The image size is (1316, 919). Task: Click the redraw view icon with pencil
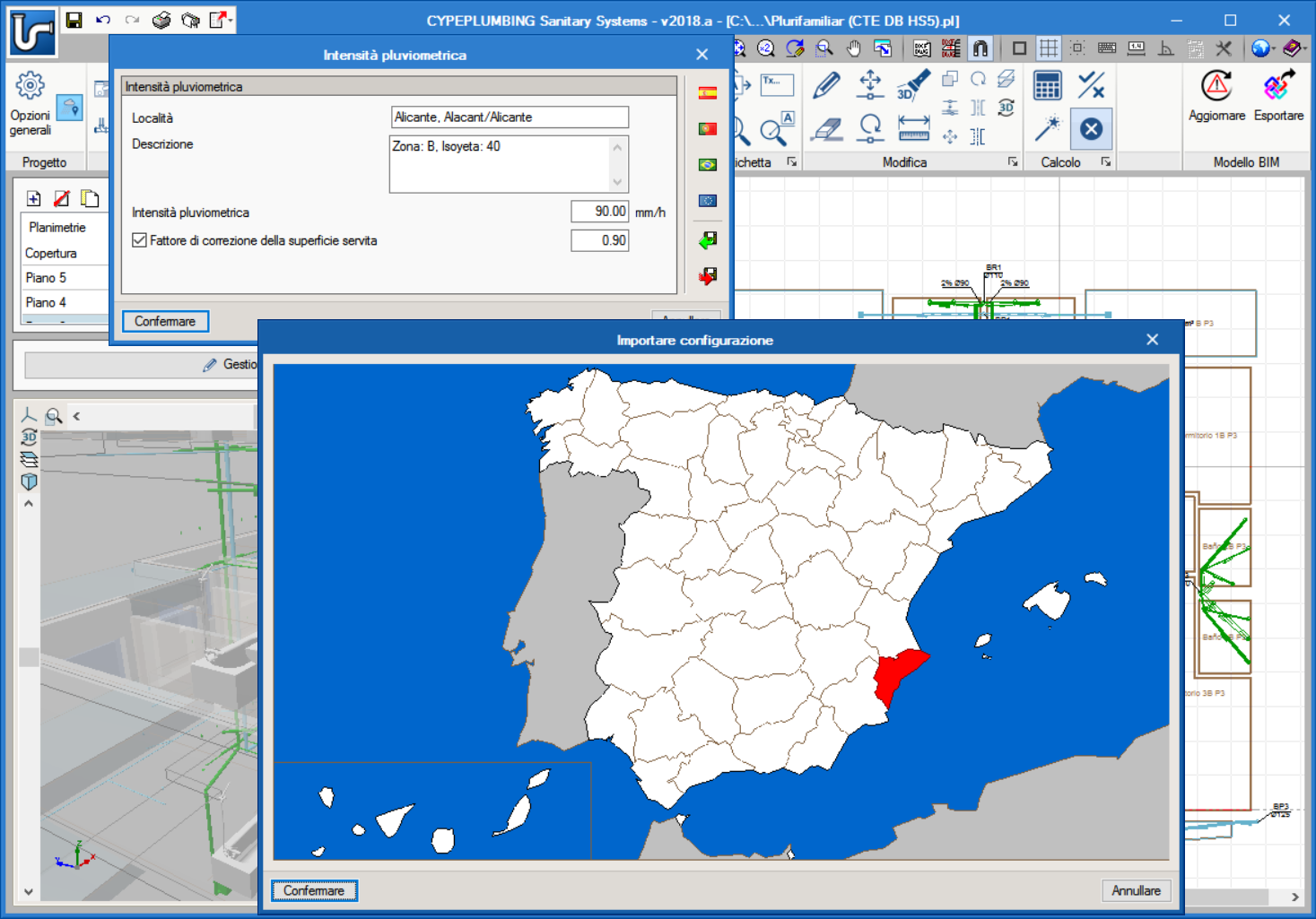795,48
